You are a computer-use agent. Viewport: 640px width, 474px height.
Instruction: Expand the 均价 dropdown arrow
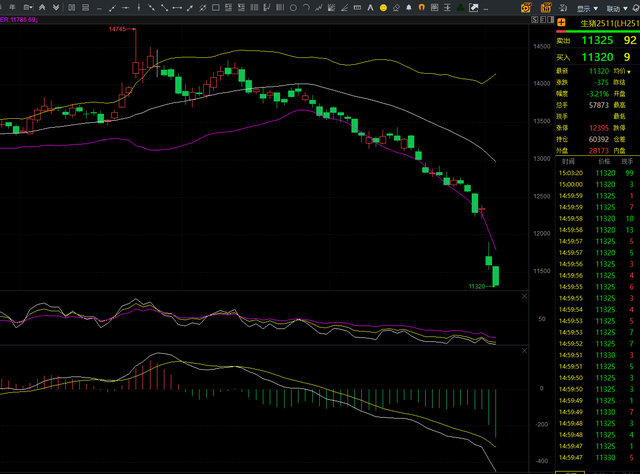tap(629, 72)
